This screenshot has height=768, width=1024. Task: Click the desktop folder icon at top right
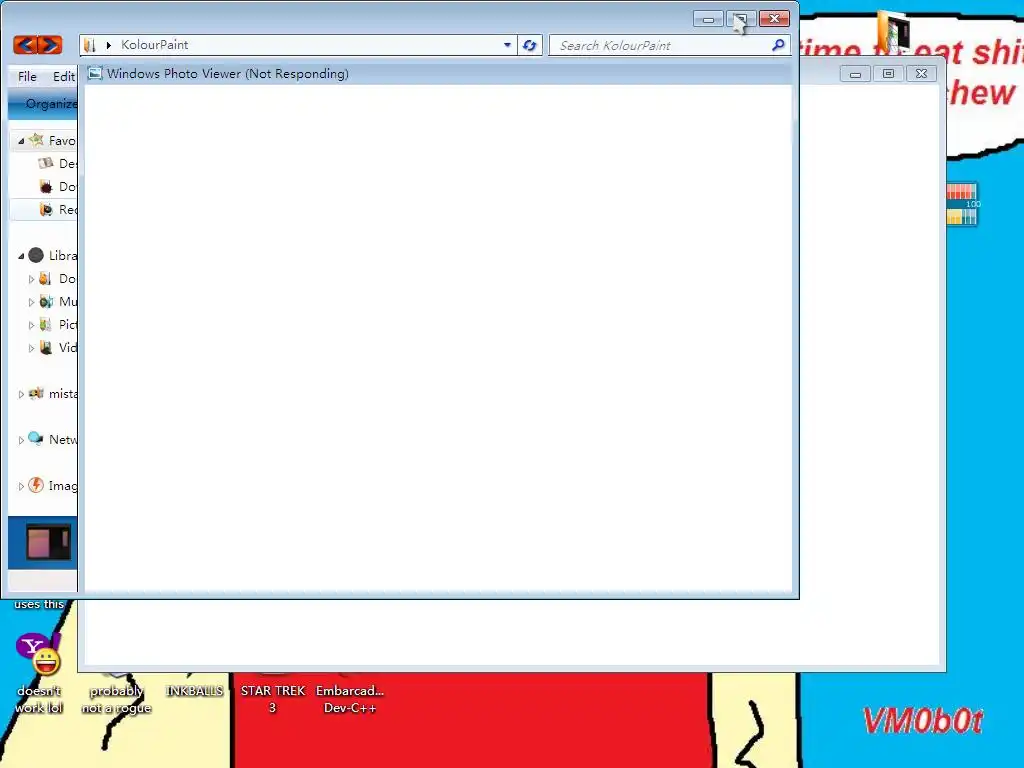point(893,31)
